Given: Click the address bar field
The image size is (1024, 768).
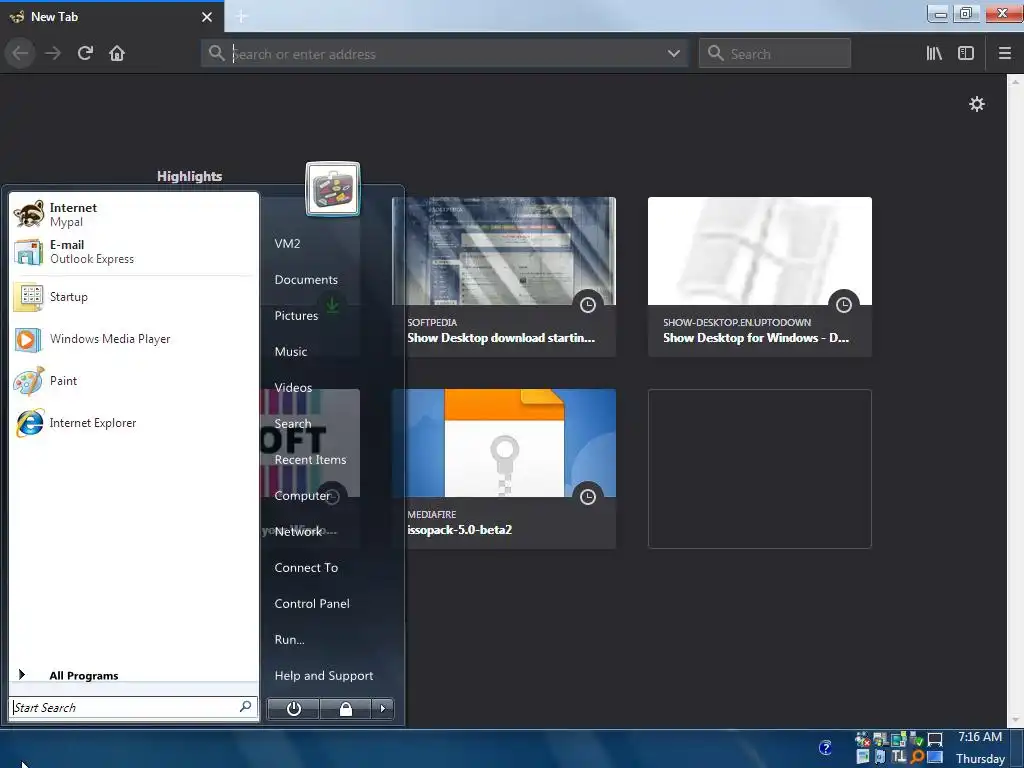Looking at the screenshot, I should click(x=444, y=54).
